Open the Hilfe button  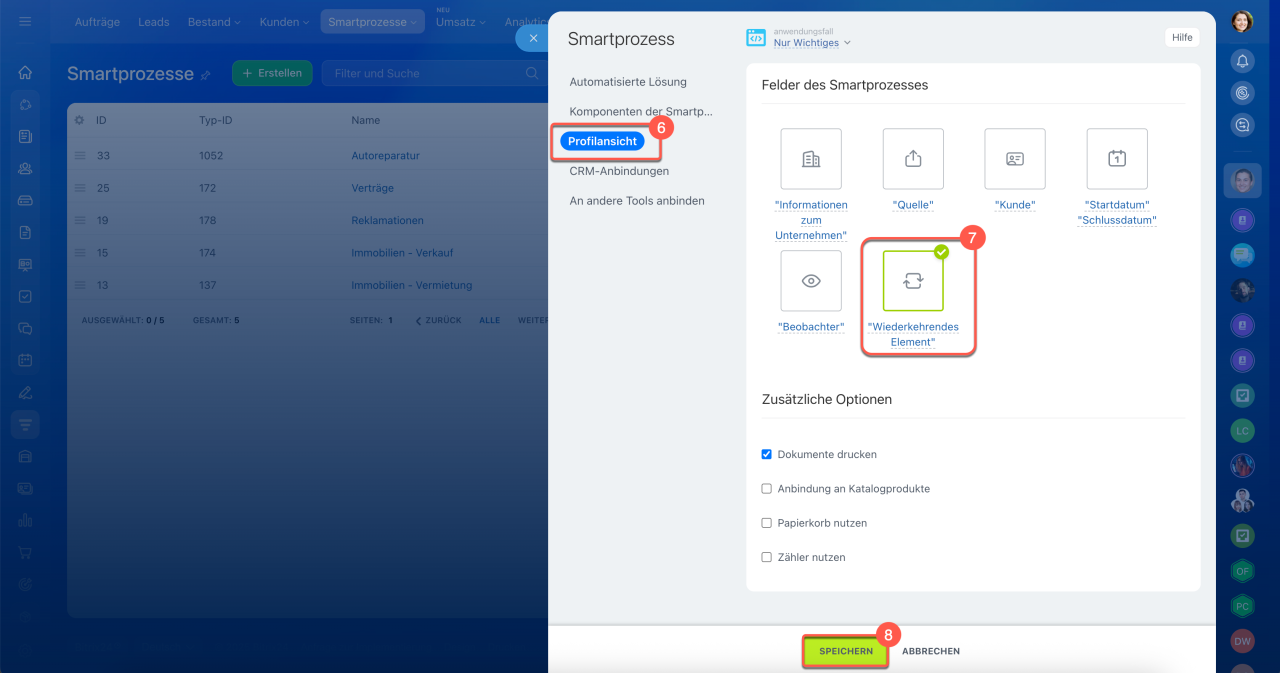[x=1182, y=37]
